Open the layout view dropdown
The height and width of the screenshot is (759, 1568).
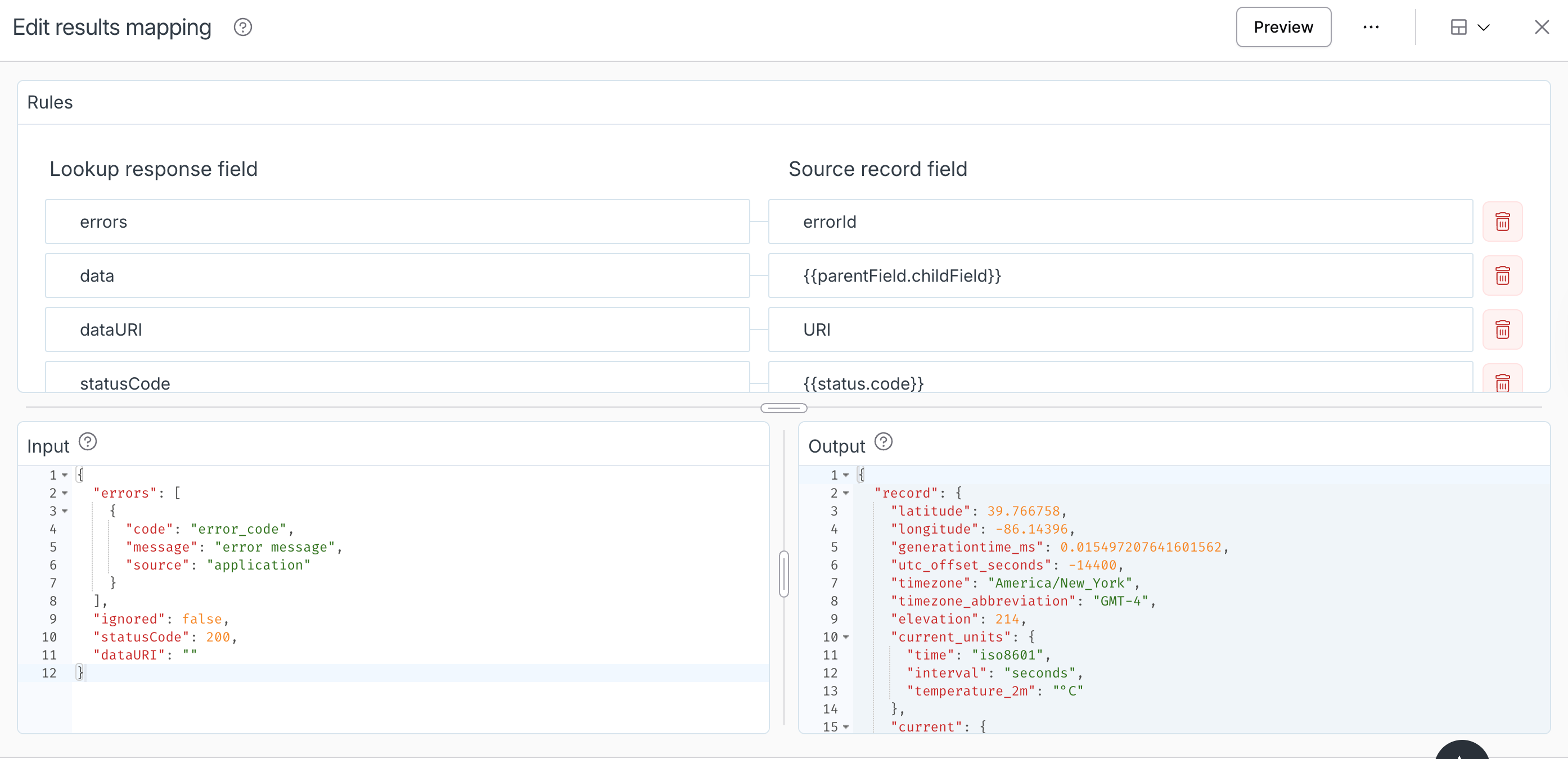(1470, 28)
